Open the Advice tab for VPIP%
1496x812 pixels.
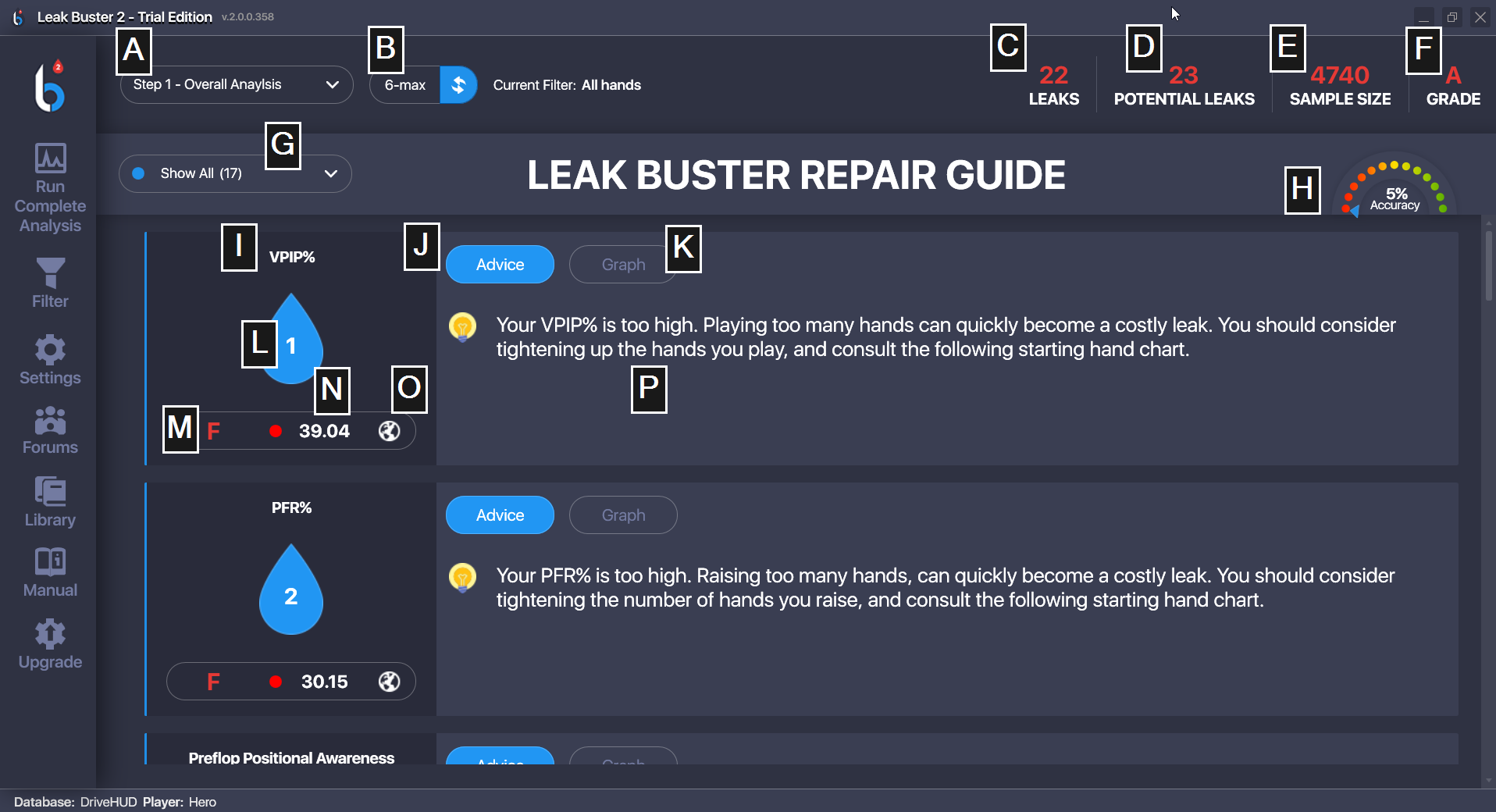pyautogui.click(x=500, y=265)
